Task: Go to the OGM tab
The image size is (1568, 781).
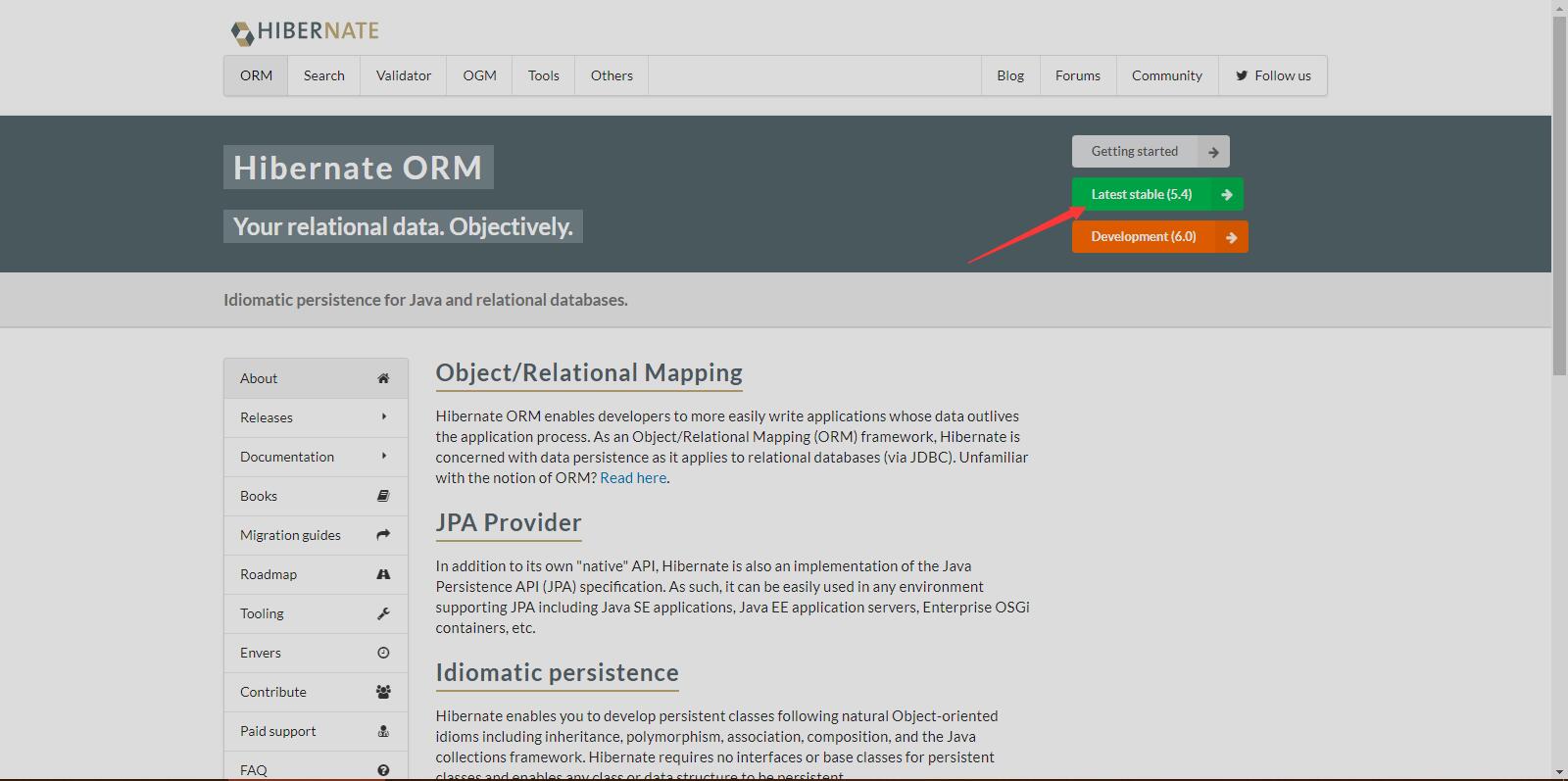Action: [479, 75]
